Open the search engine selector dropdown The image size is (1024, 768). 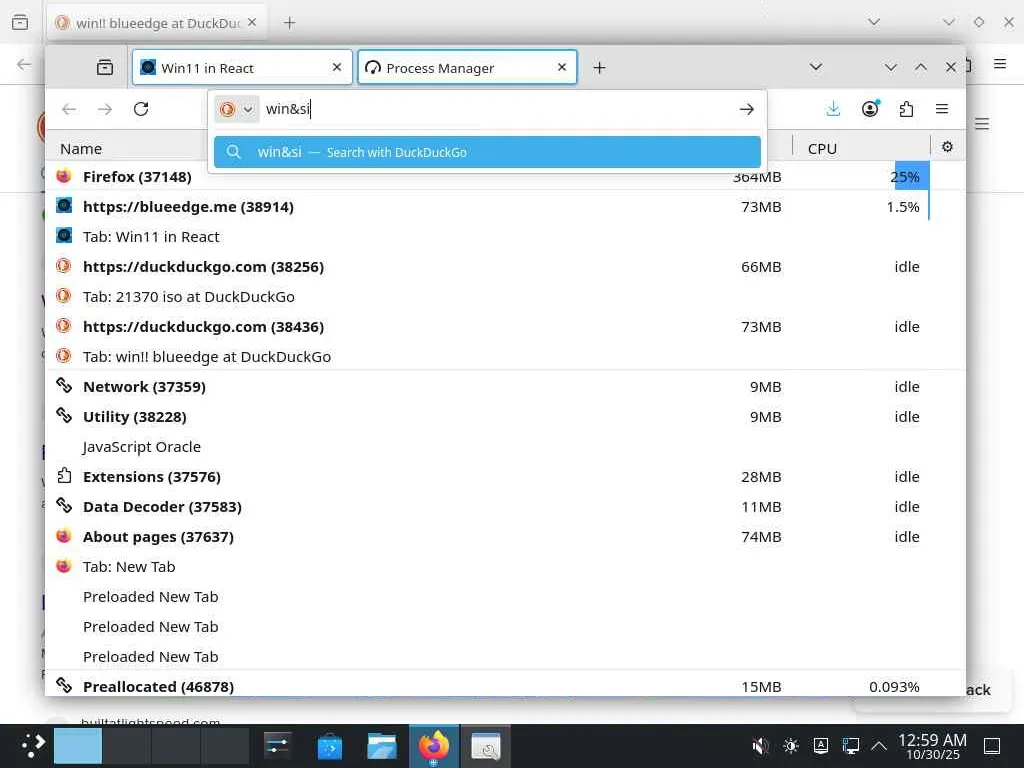click(236, 109)
